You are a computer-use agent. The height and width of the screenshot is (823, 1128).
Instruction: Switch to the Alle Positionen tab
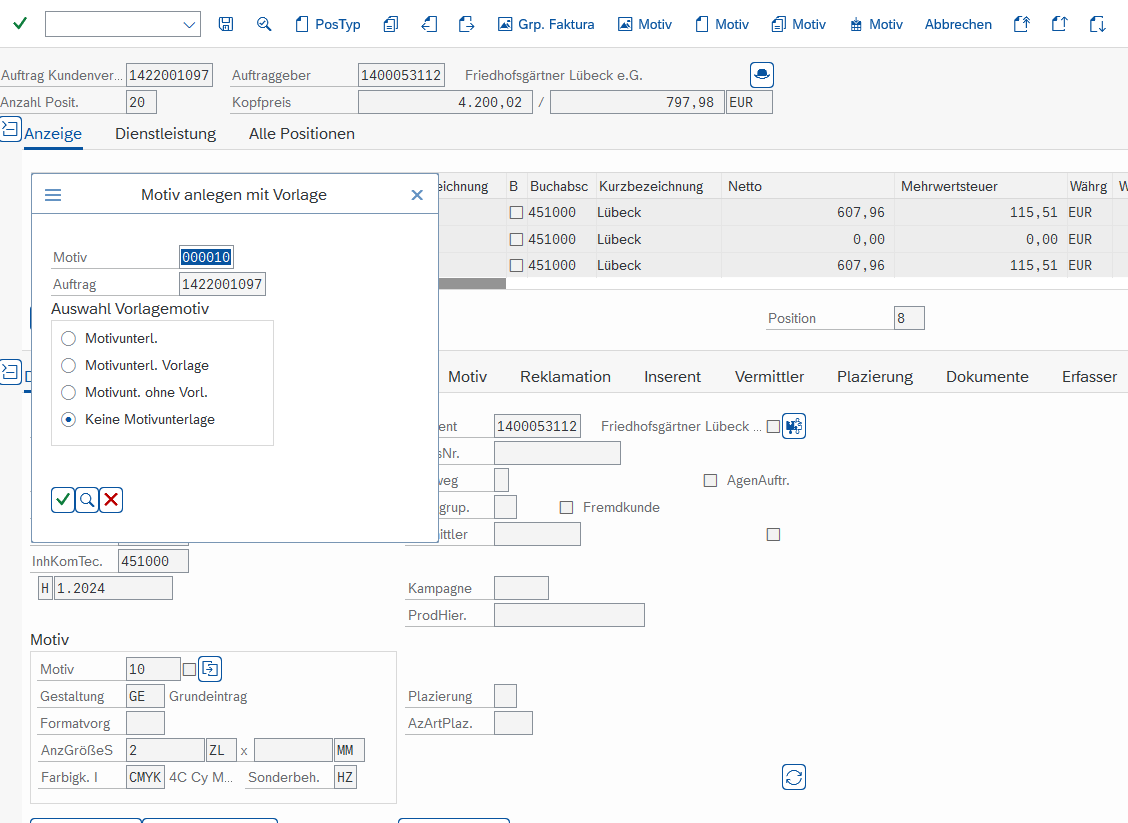pyautogui.click(x=301, y=134)
